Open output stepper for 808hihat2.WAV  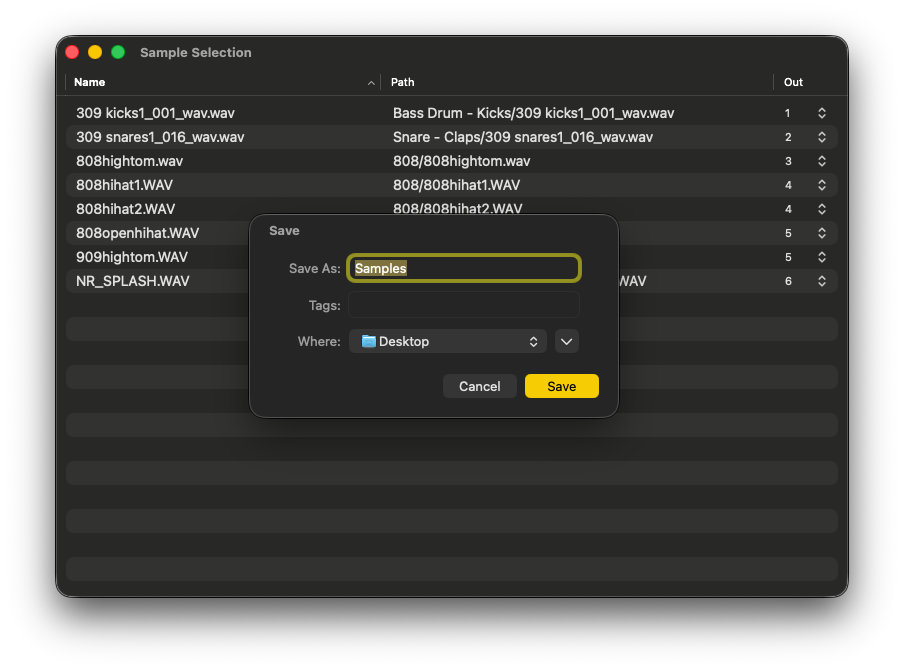coord(822,209)
